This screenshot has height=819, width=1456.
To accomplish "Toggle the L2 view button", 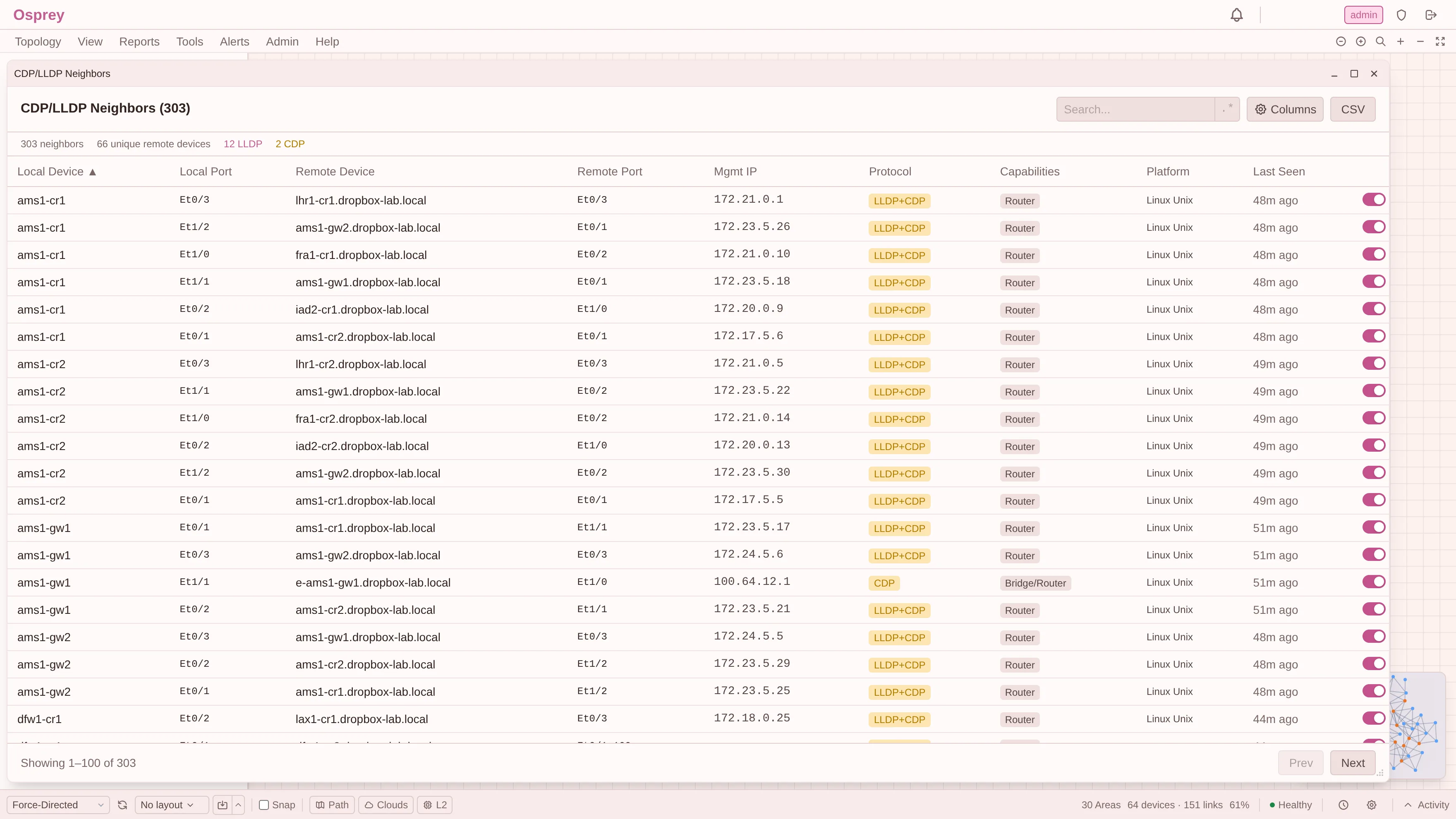I will [435, 805].
